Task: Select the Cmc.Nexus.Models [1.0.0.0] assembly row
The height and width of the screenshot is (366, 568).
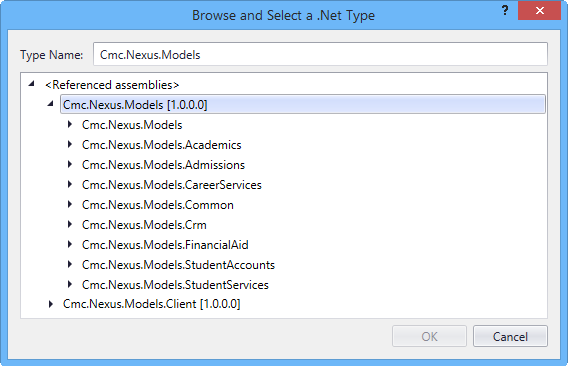Action: (x=303, y=104)
